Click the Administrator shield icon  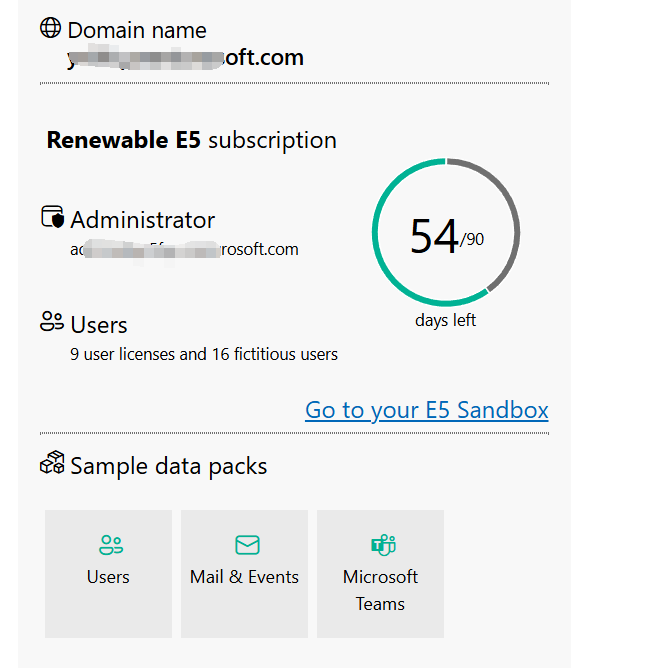tap(52, 217)
